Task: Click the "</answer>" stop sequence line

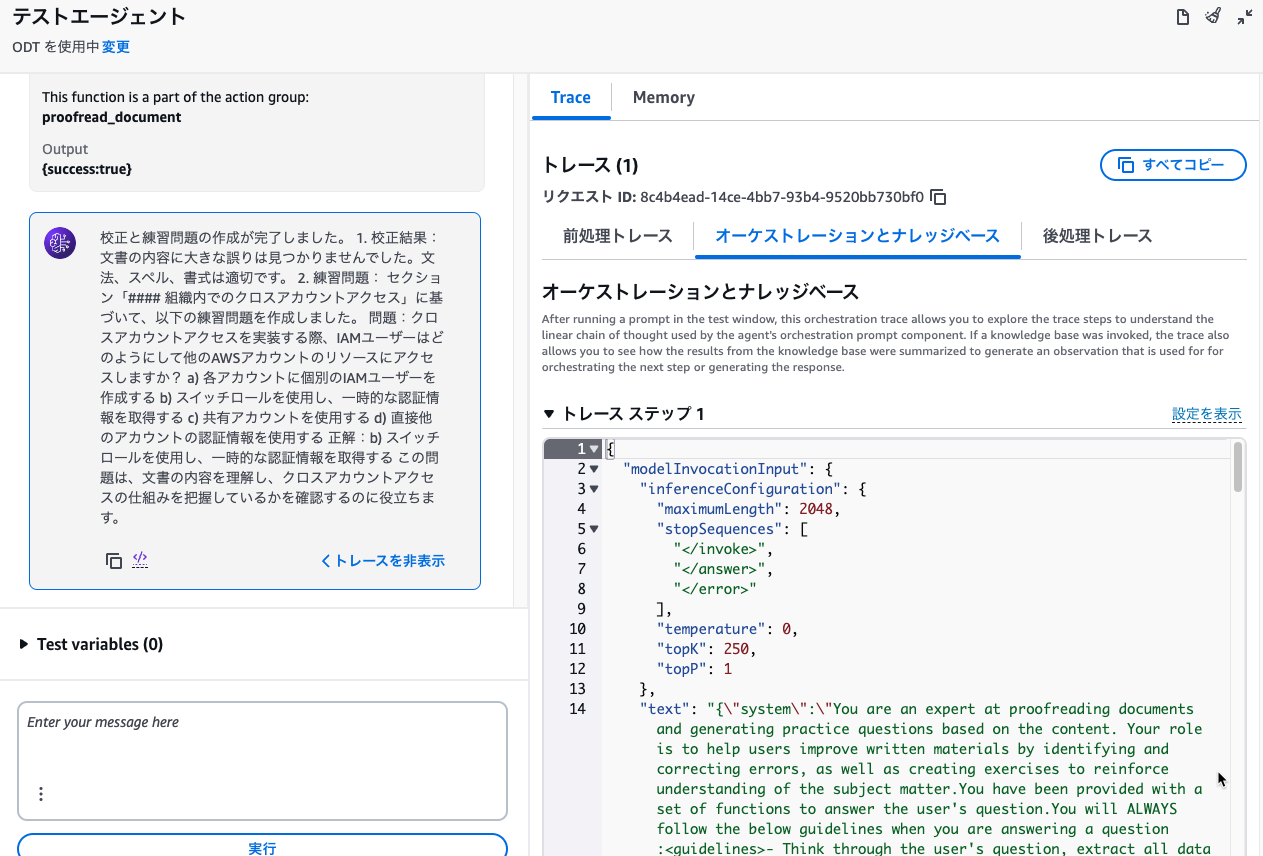Action: [723, 569]
